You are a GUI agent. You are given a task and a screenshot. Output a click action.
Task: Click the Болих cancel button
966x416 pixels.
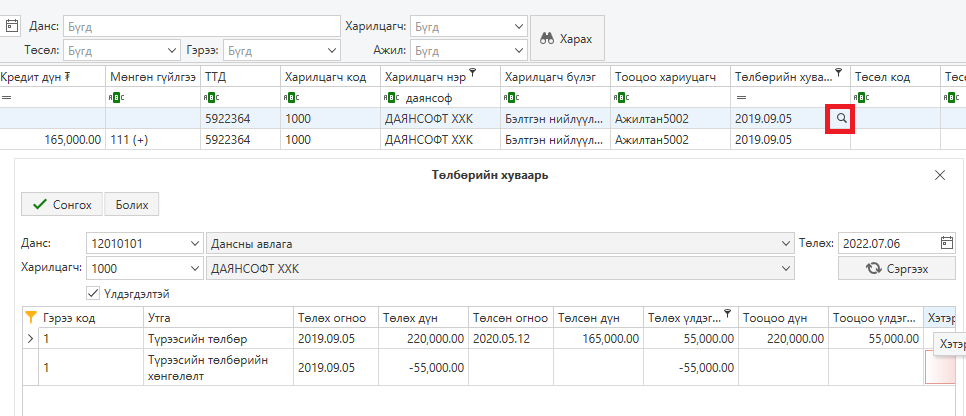pos(131,205)
